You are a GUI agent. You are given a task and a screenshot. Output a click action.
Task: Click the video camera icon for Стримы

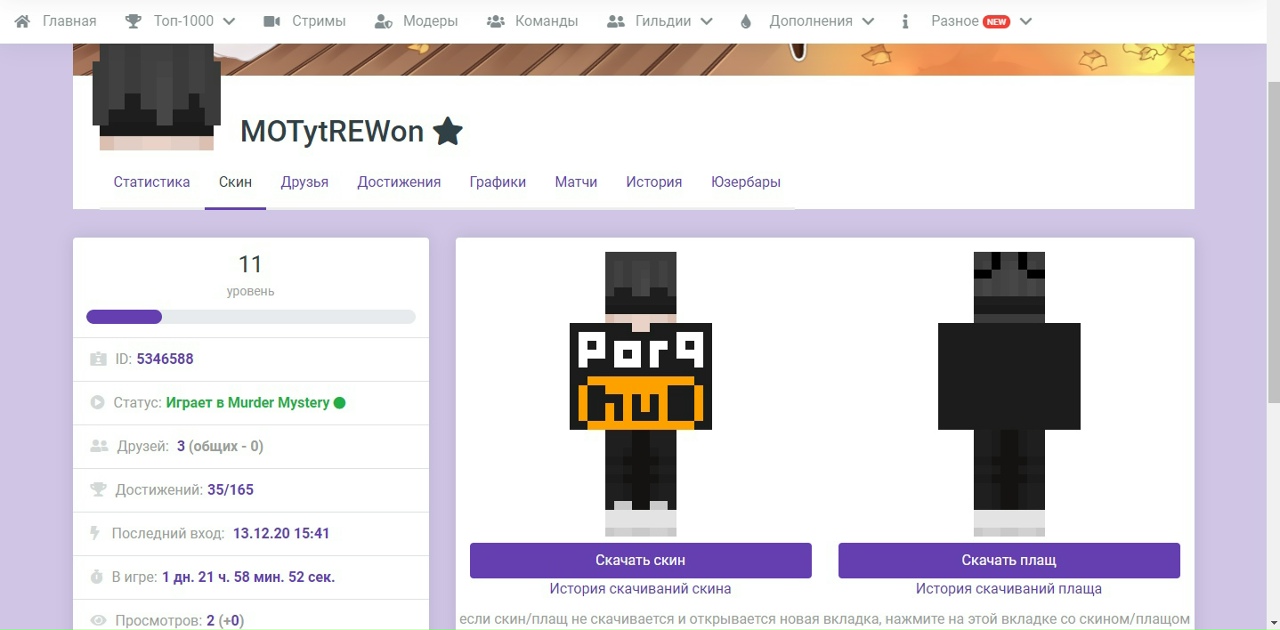tap(271, 21)
